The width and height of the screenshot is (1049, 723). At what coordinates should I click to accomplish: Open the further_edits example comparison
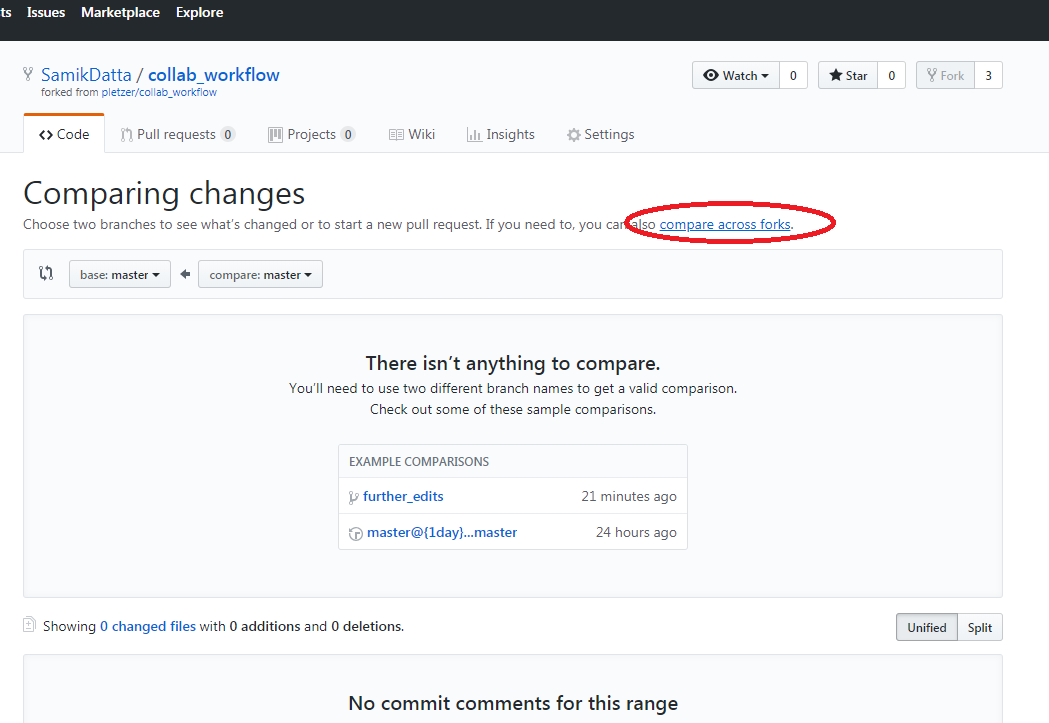[x=403, y=496]
